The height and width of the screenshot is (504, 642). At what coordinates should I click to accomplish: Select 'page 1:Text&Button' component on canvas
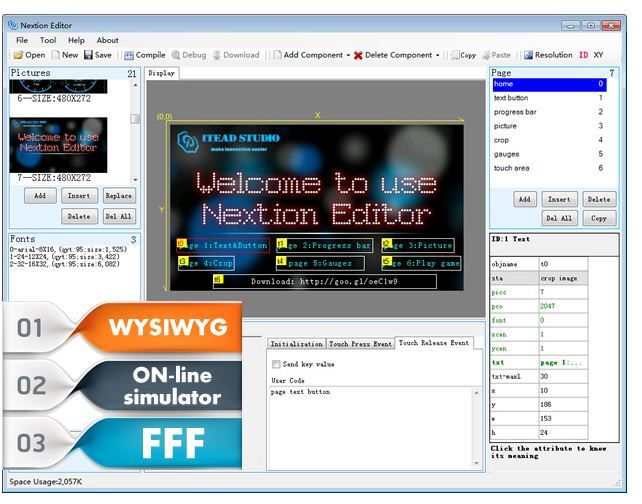point(223,246)
